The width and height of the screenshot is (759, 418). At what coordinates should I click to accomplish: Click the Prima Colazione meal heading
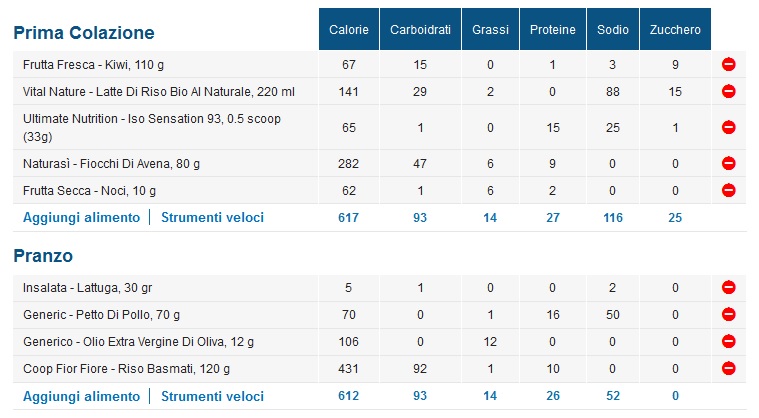tap(84, 33)
